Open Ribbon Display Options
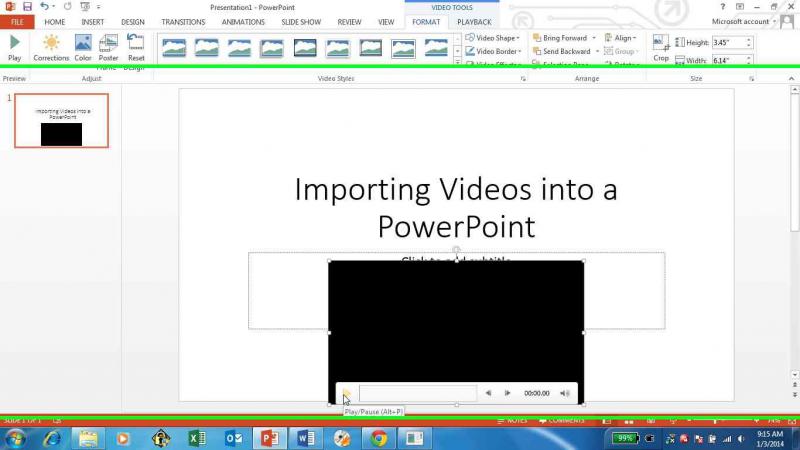Screen dimensions: 800x450 coord(740,7)
